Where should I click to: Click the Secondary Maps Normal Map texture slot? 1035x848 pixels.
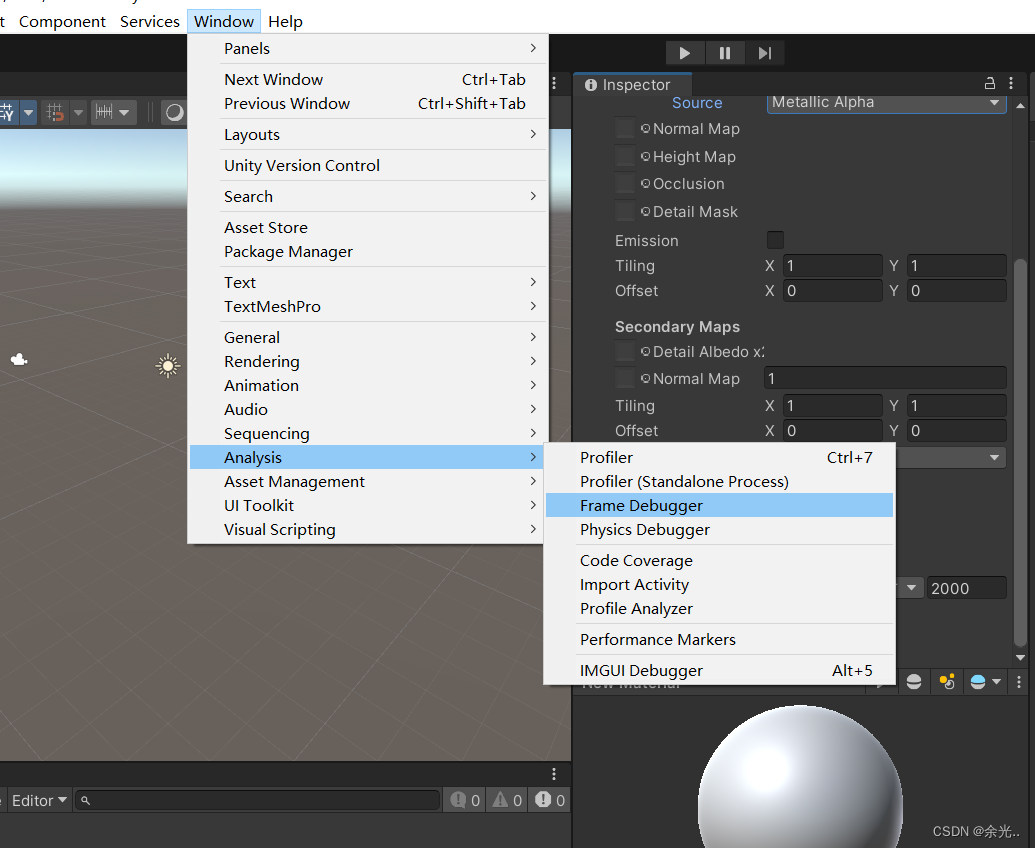pyautogui.click(x=624, y=378)
